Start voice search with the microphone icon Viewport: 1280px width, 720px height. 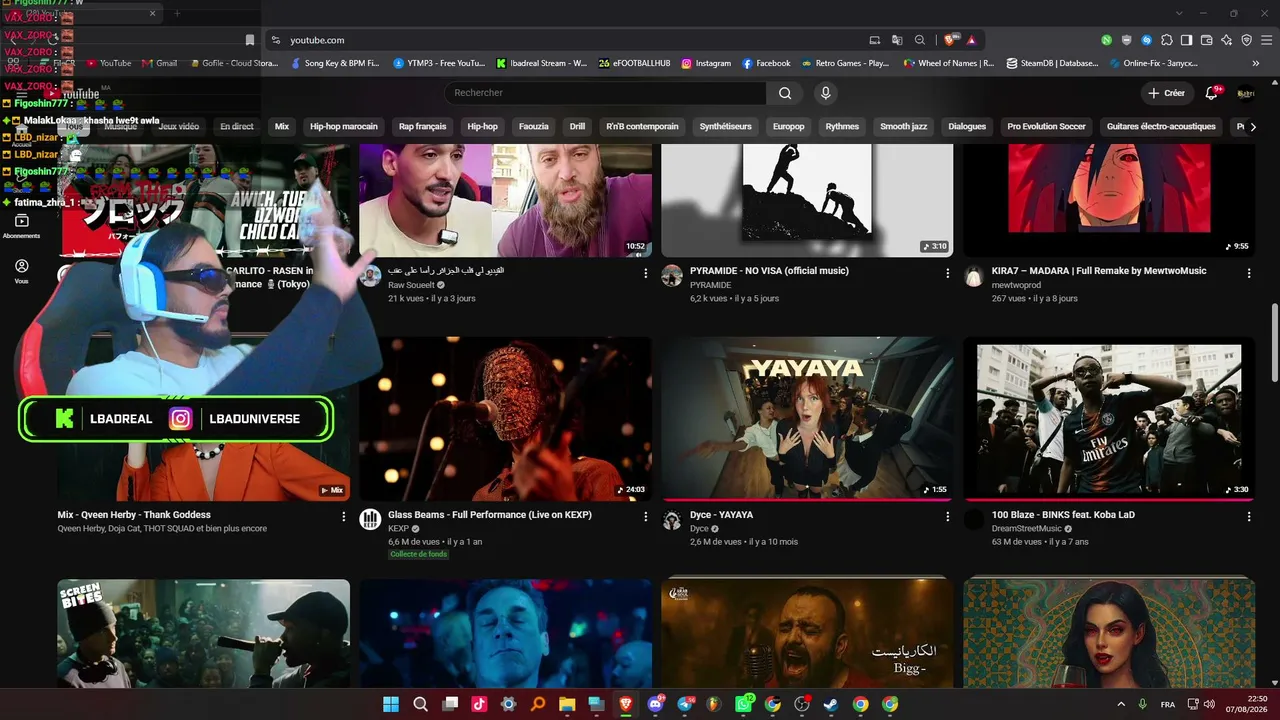(825, 93)
